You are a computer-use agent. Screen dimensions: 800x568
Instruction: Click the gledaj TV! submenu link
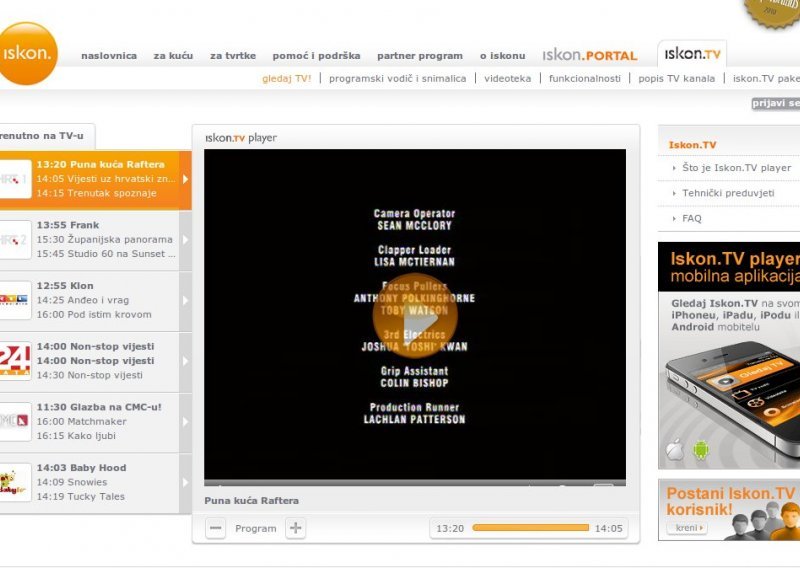pos(286,79)
